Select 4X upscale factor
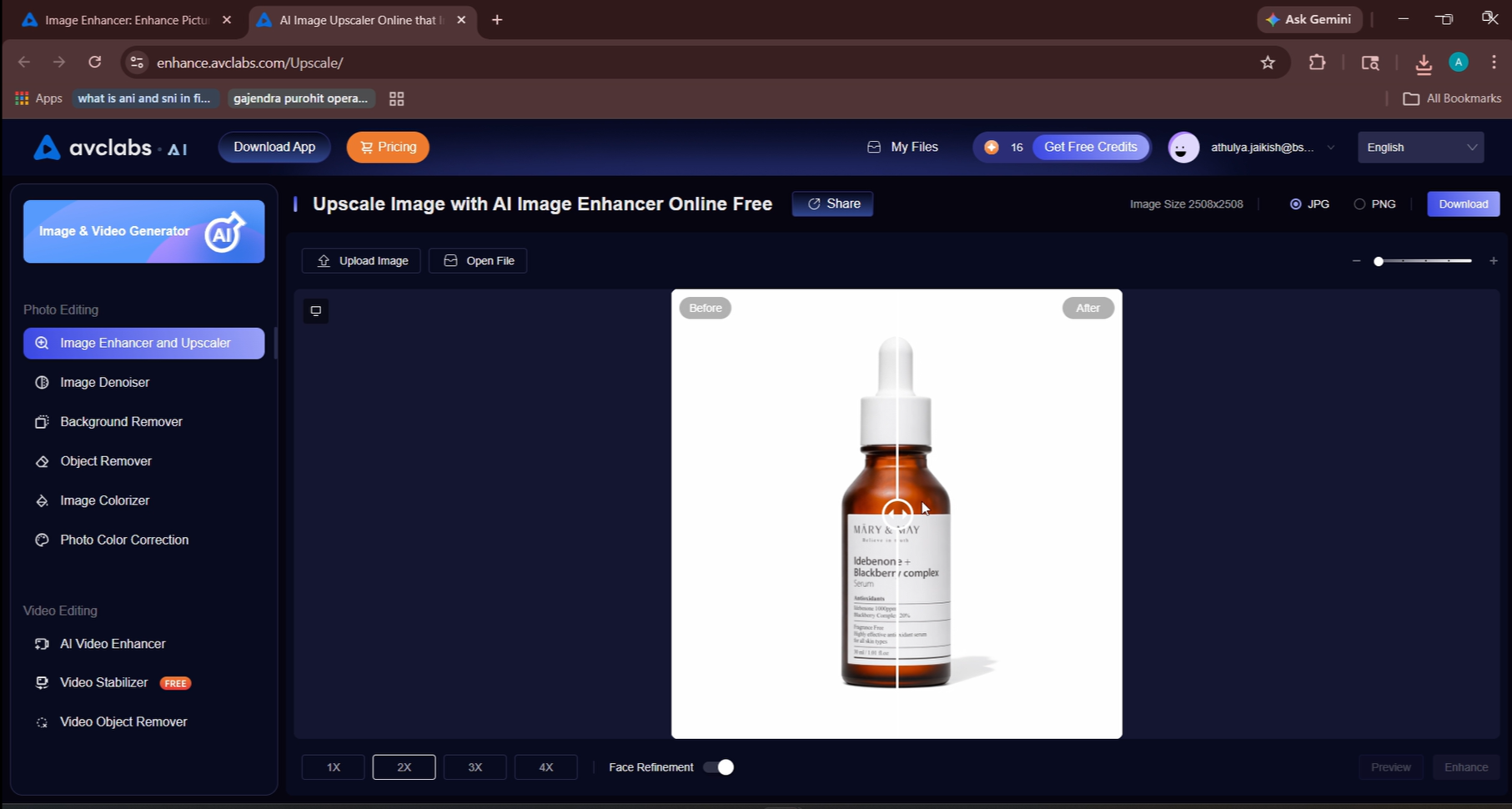This screenshot has height=809, width=1512. (x=546, y=767)
